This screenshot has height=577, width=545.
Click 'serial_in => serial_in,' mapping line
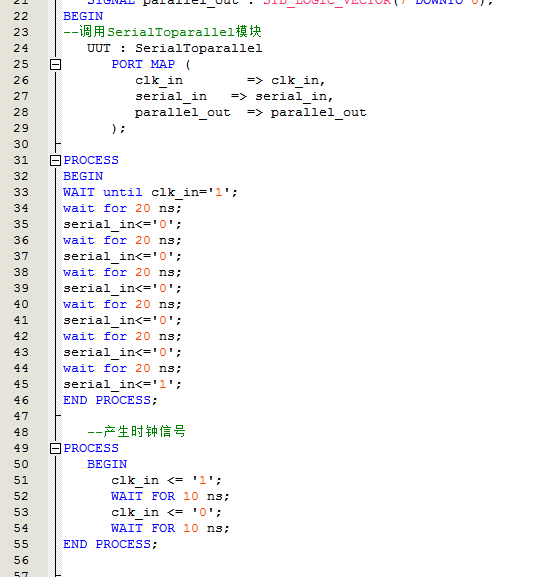point(234,96)
